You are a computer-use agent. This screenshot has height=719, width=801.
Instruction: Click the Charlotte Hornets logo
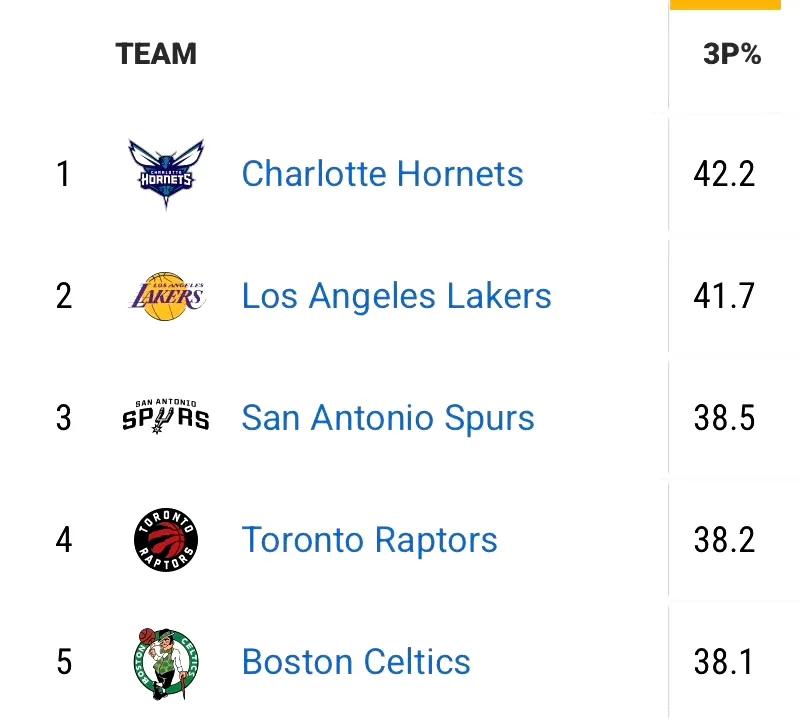[x=165, y=174]
